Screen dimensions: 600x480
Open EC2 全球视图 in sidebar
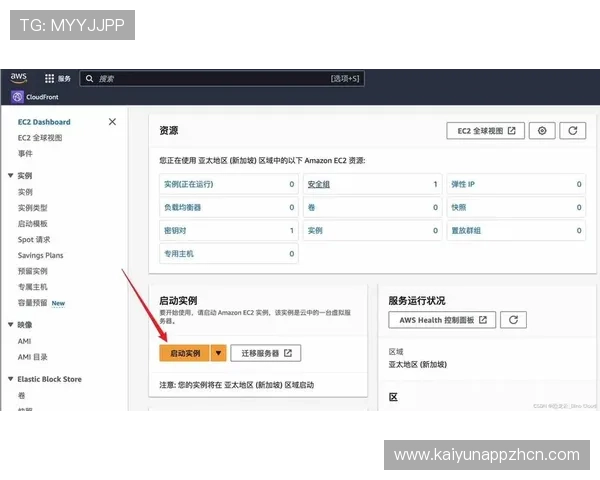(x=40, y=138)
